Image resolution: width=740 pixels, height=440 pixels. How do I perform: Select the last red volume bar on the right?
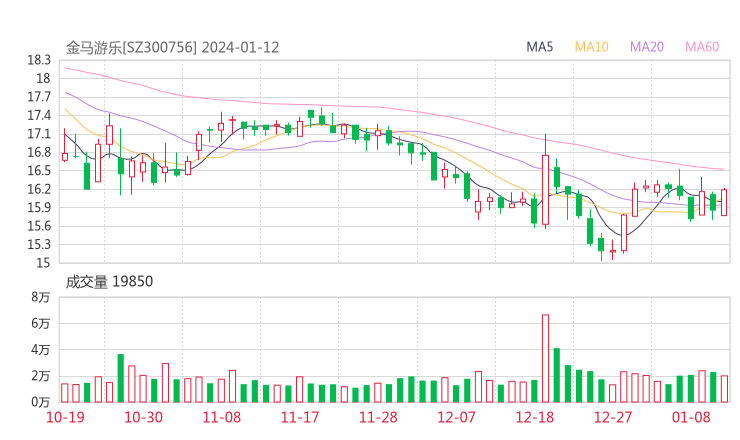724,389
